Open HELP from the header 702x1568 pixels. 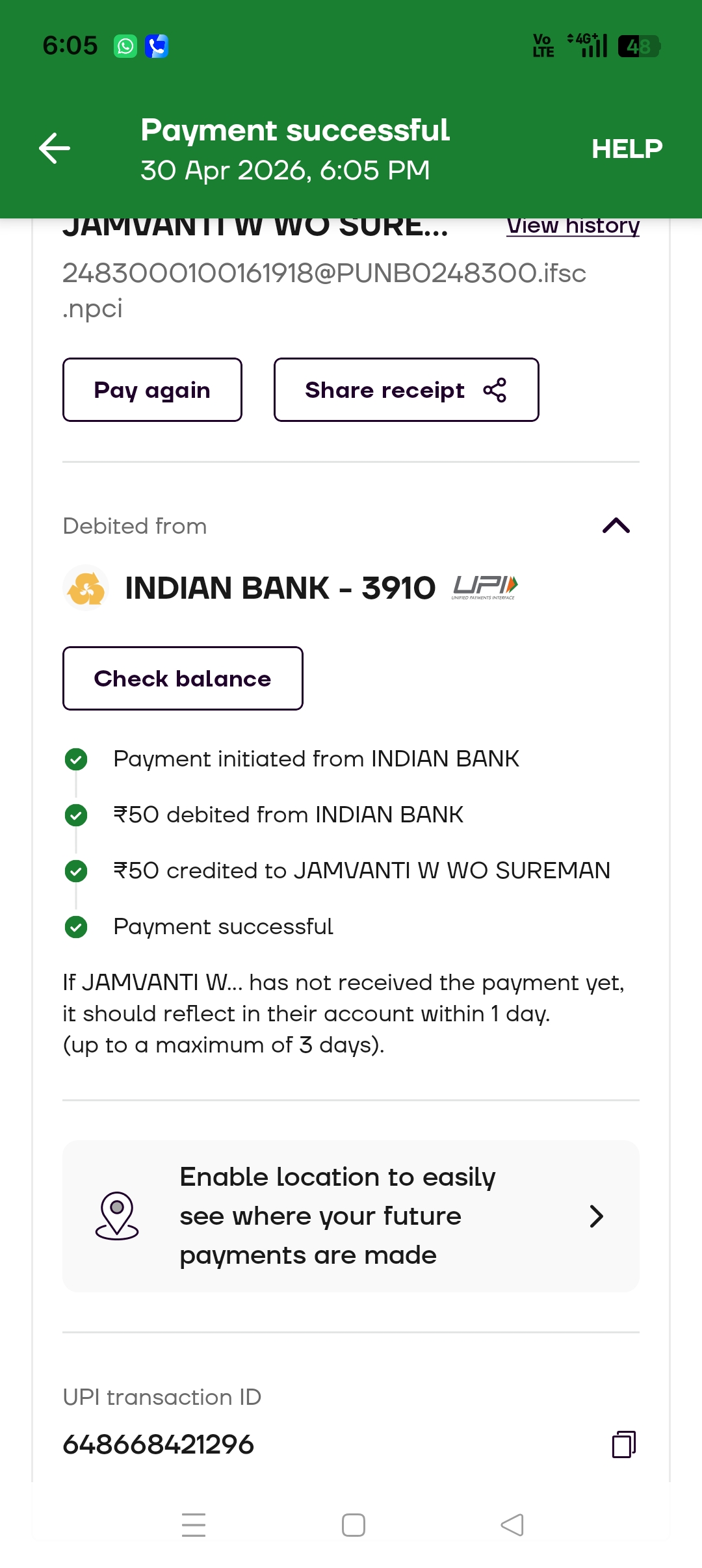[x=627, y=149]
